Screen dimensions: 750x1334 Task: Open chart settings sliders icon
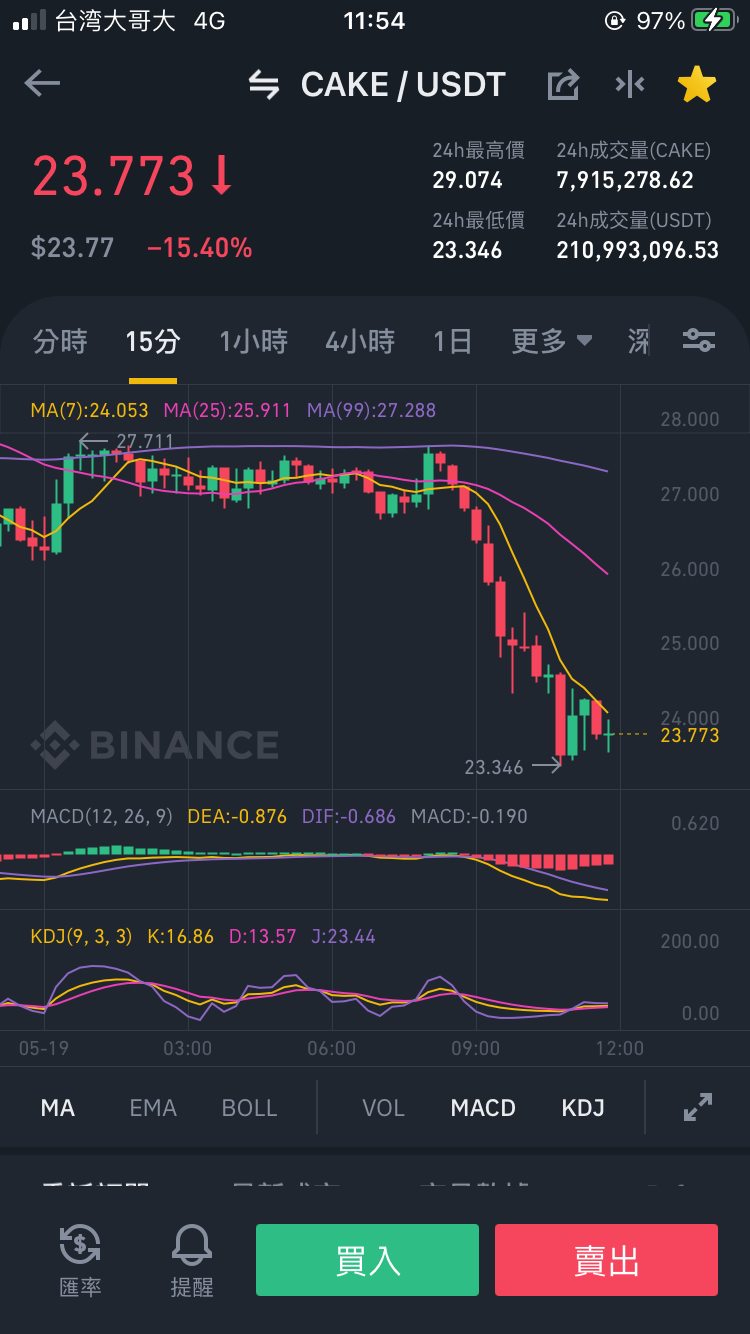(699, 341)
